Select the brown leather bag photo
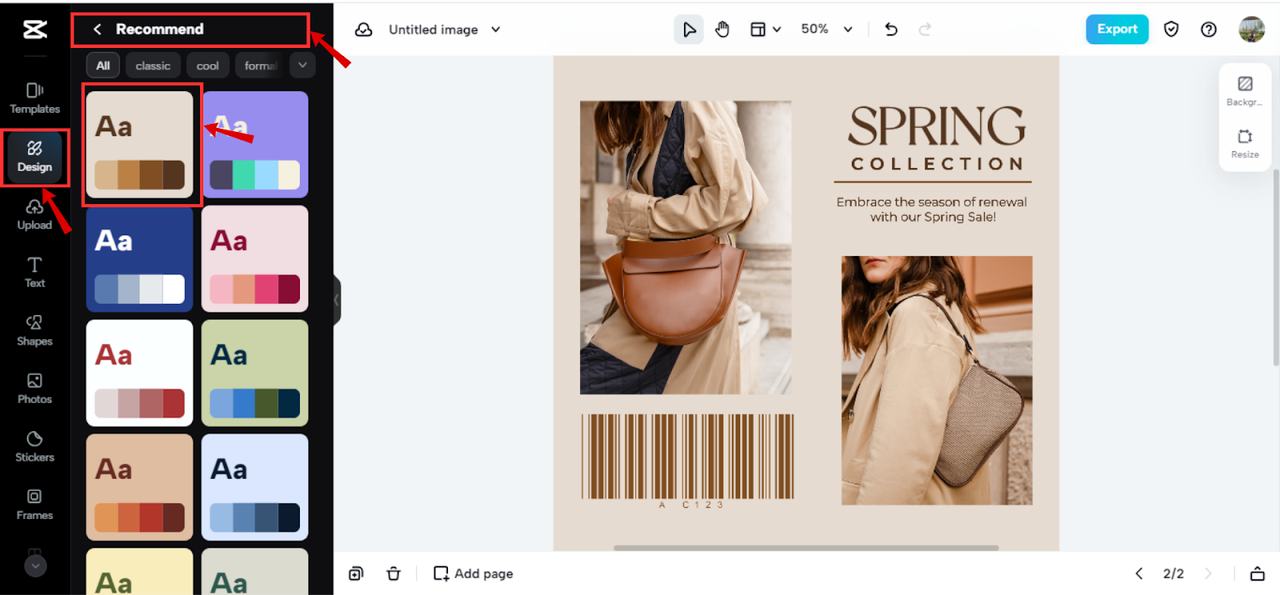The width and height of the screenshot is (1280, 595). 686,247
